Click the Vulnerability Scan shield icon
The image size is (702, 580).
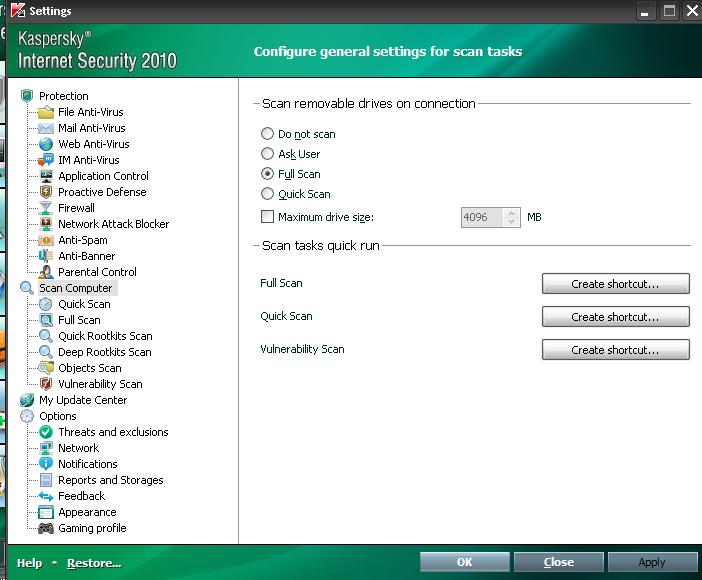(x=46, y=384)
